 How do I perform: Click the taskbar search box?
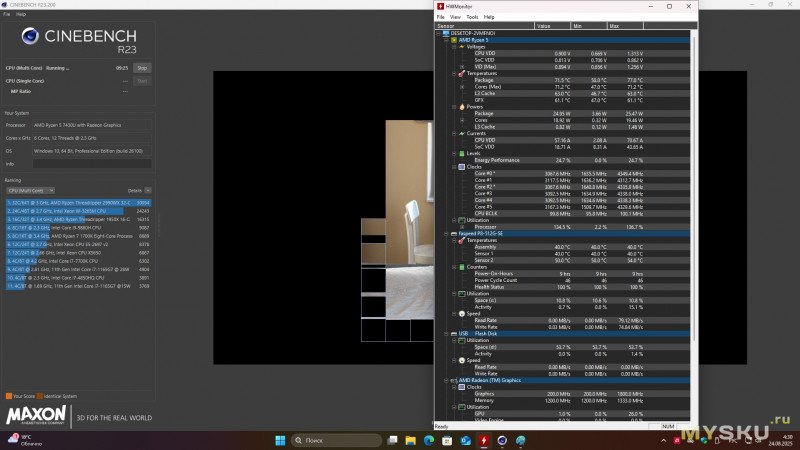click(x=336, y=440)
